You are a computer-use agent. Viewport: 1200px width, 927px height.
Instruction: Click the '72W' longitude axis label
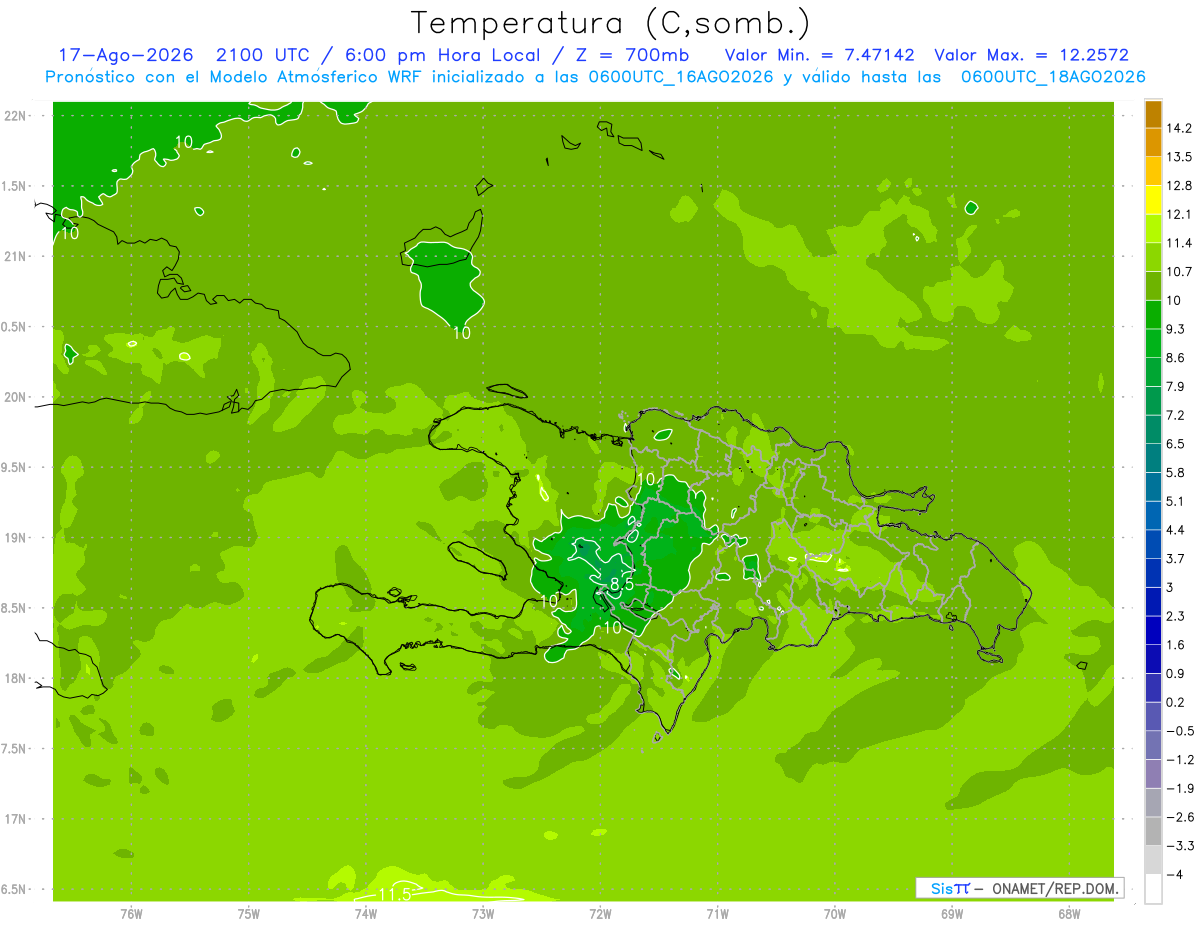tap(600, 914)
